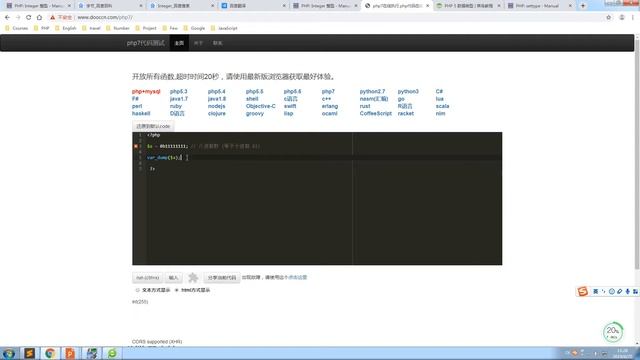This screenshot has height=360, width=640.
Task: Bookmark this page with the star icon
Action: [609, 18]
